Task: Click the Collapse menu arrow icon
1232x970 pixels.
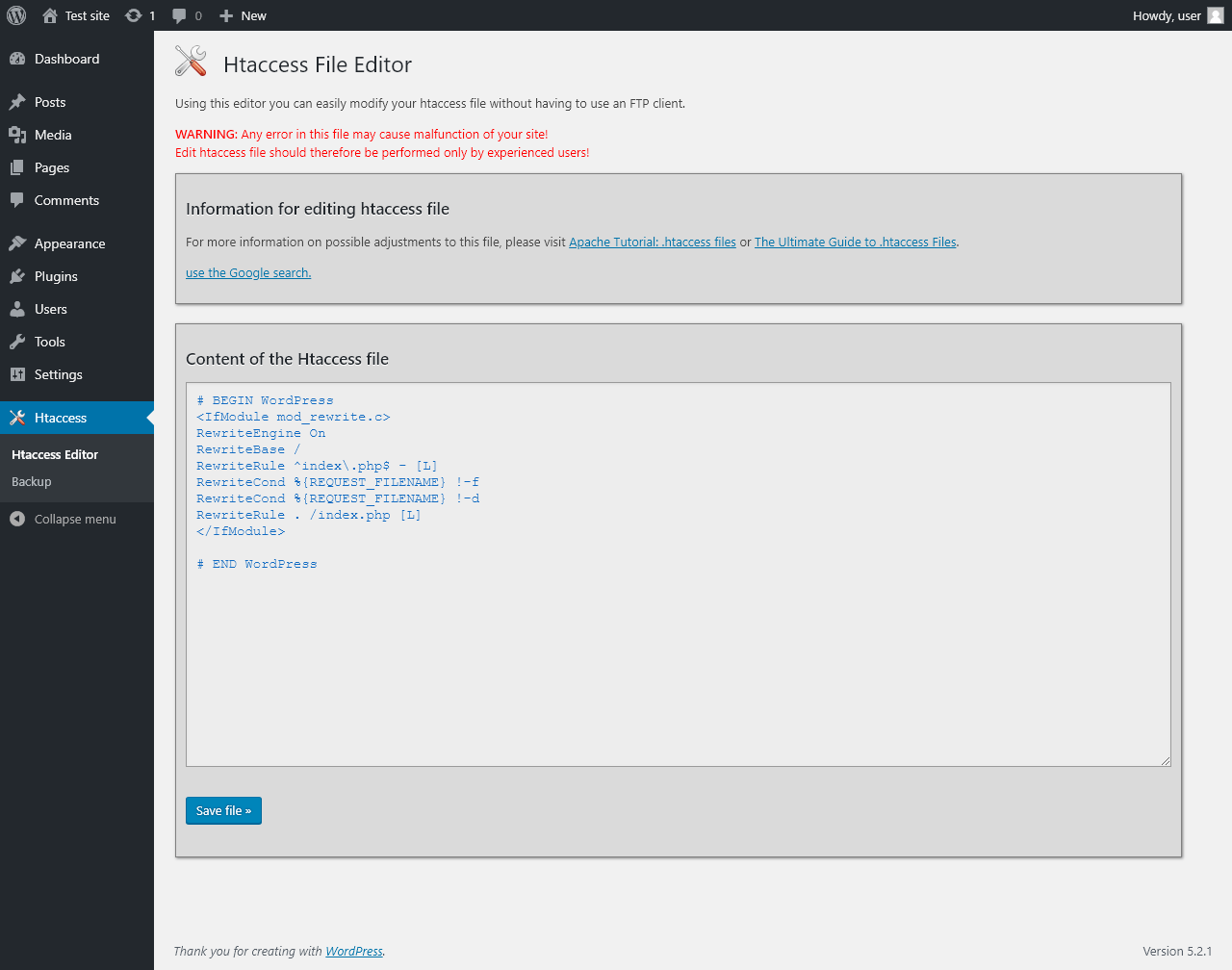Action: 17,519
